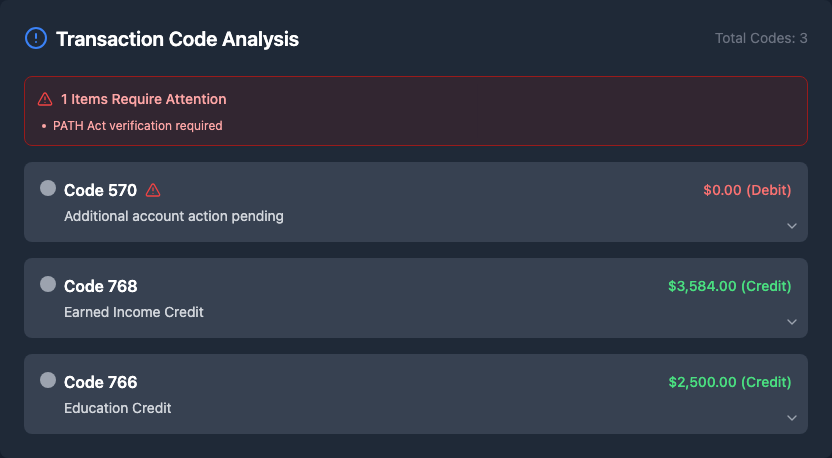
Task: Click Earned Income Credit description
Action: [134, 312]
